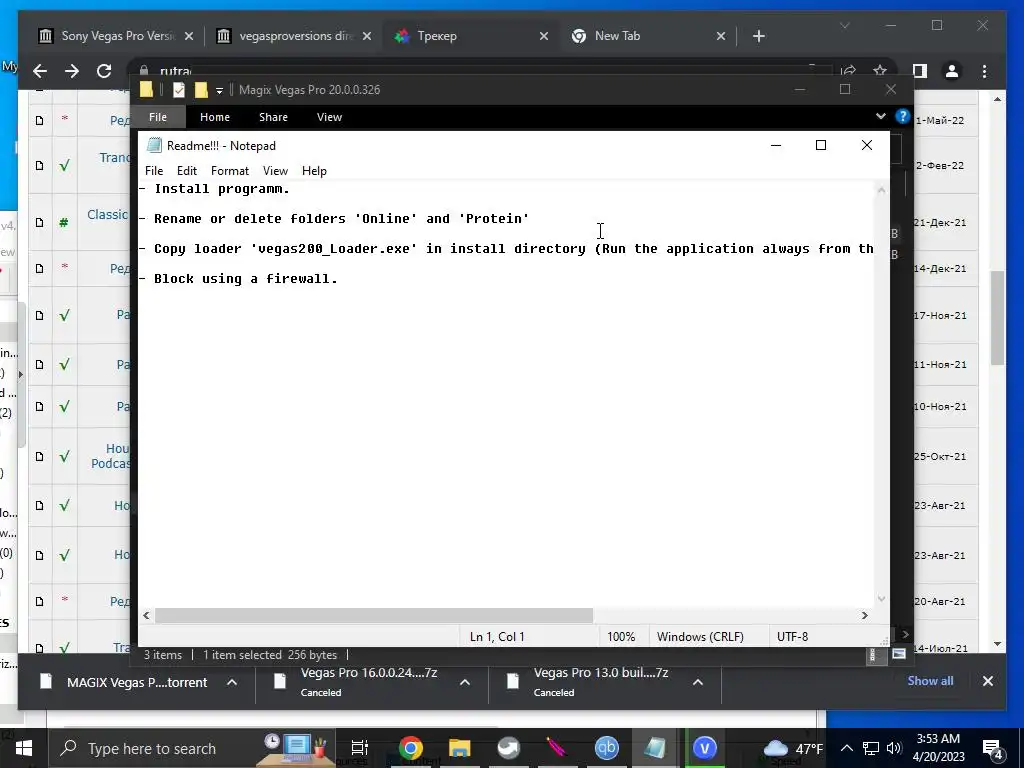Click Notepad horizontal scrollbar thumb
This screenshot has width=1024, height=768.
[x=374, y=615]
